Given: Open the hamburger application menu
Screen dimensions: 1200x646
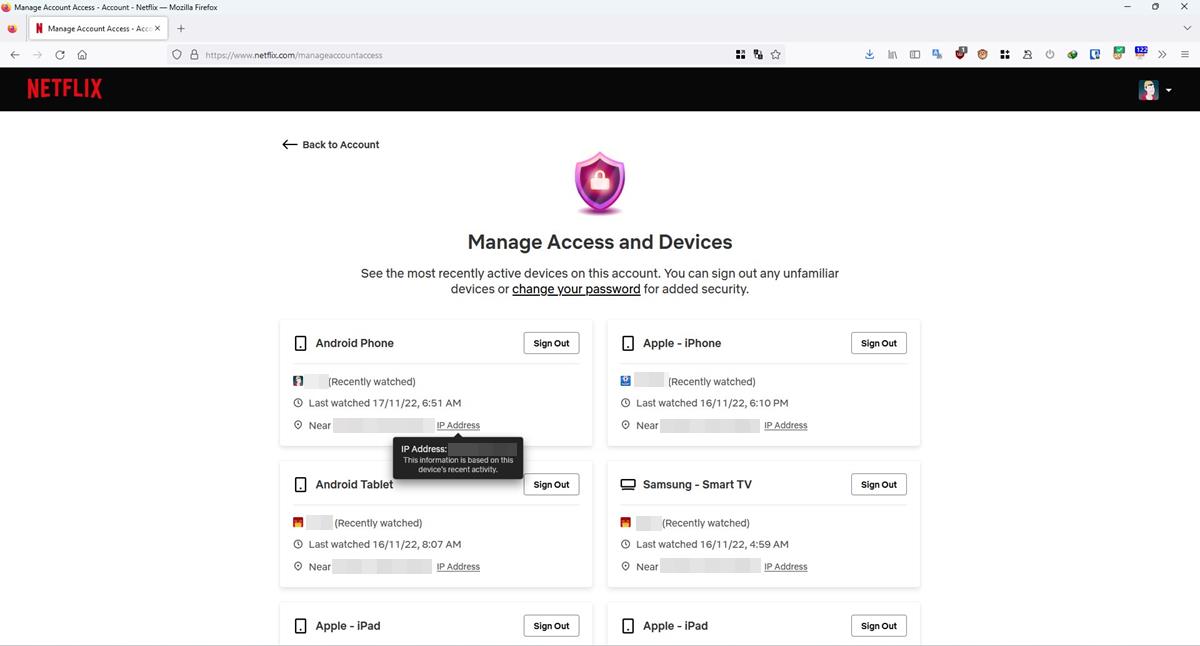Looking at the screenshot, I should [1186, 55].
